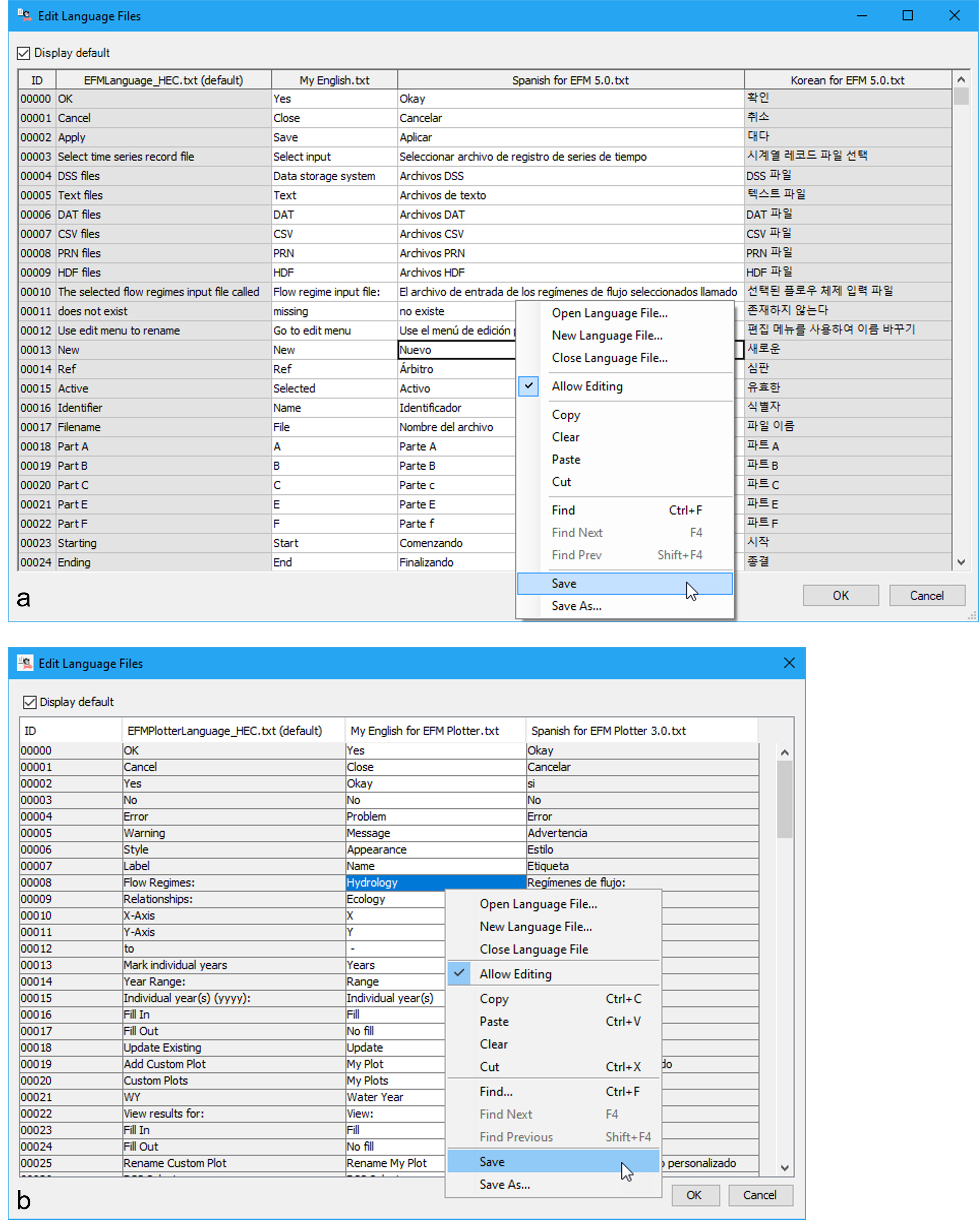Click the lower table's vertical scrollbar thumb
The height and width of the screenshot is (1232, 979).
point(785,800)
